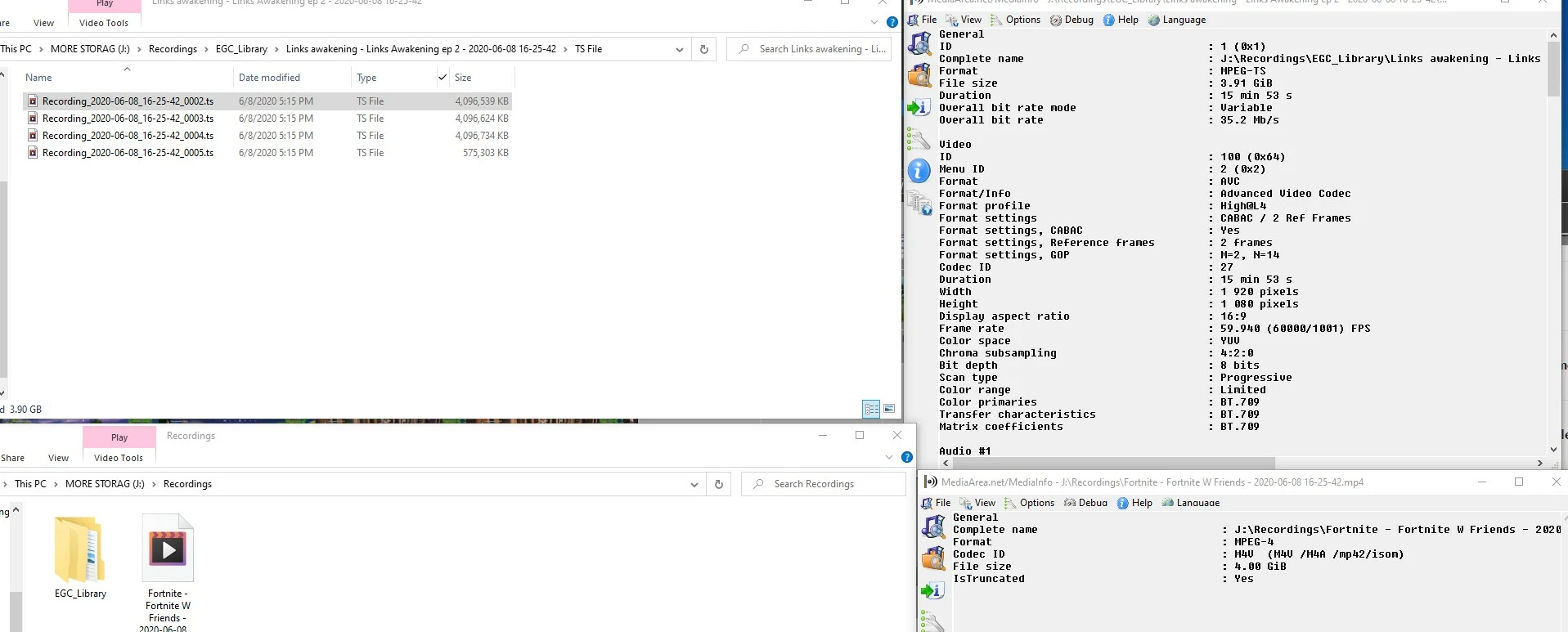Open File menu in lower MediaInfo
The height and width of the screenshot is (632, 1568).
click(937, 503)
